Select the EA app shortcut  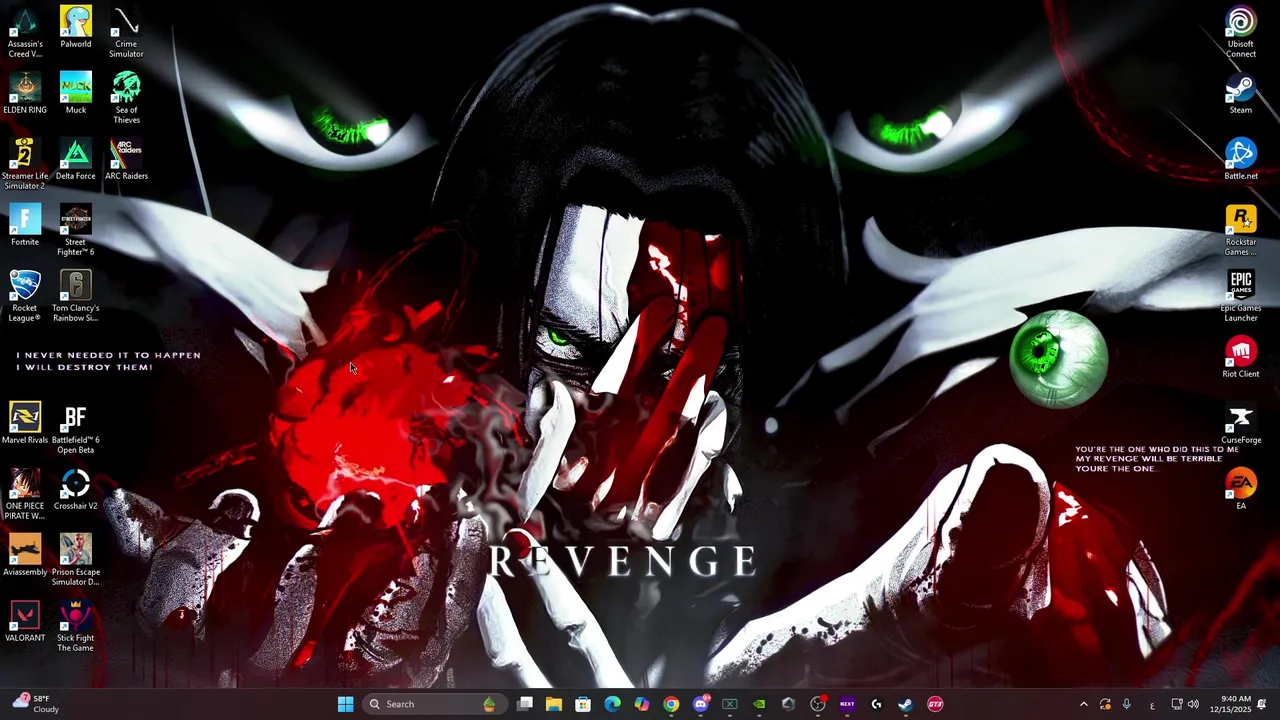pyautogui.click(x=1241, y=489)
